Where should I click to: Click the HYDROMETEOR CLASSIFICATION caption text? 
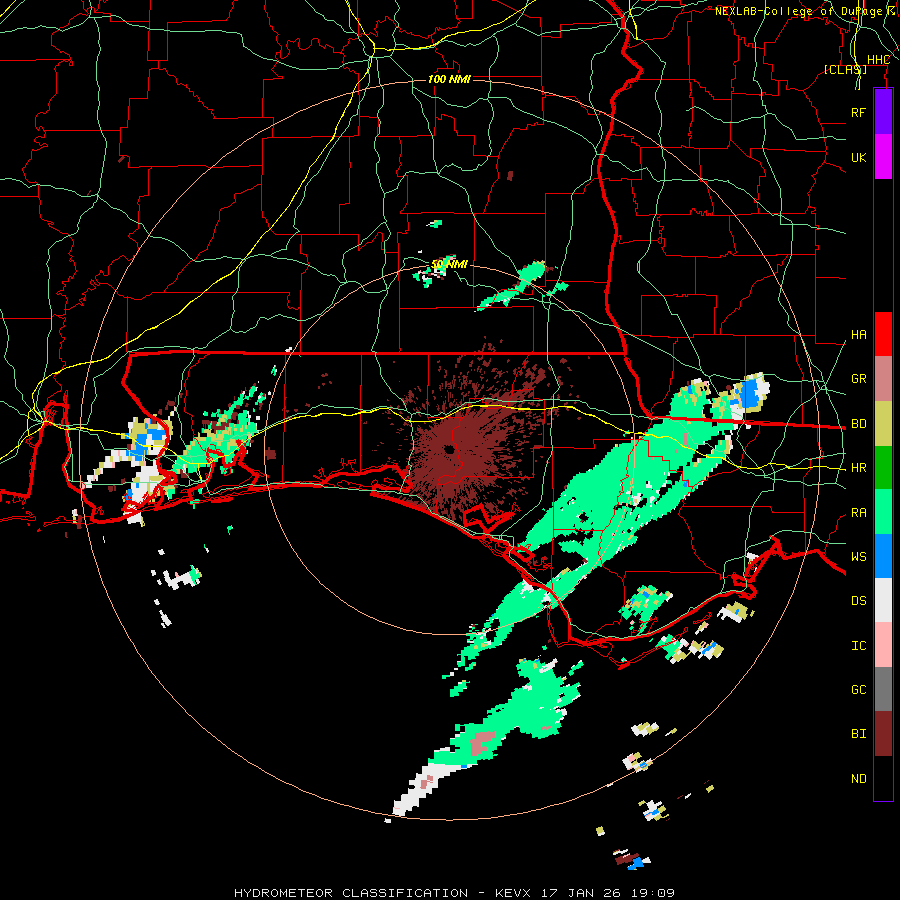click(x=351, y=893)
